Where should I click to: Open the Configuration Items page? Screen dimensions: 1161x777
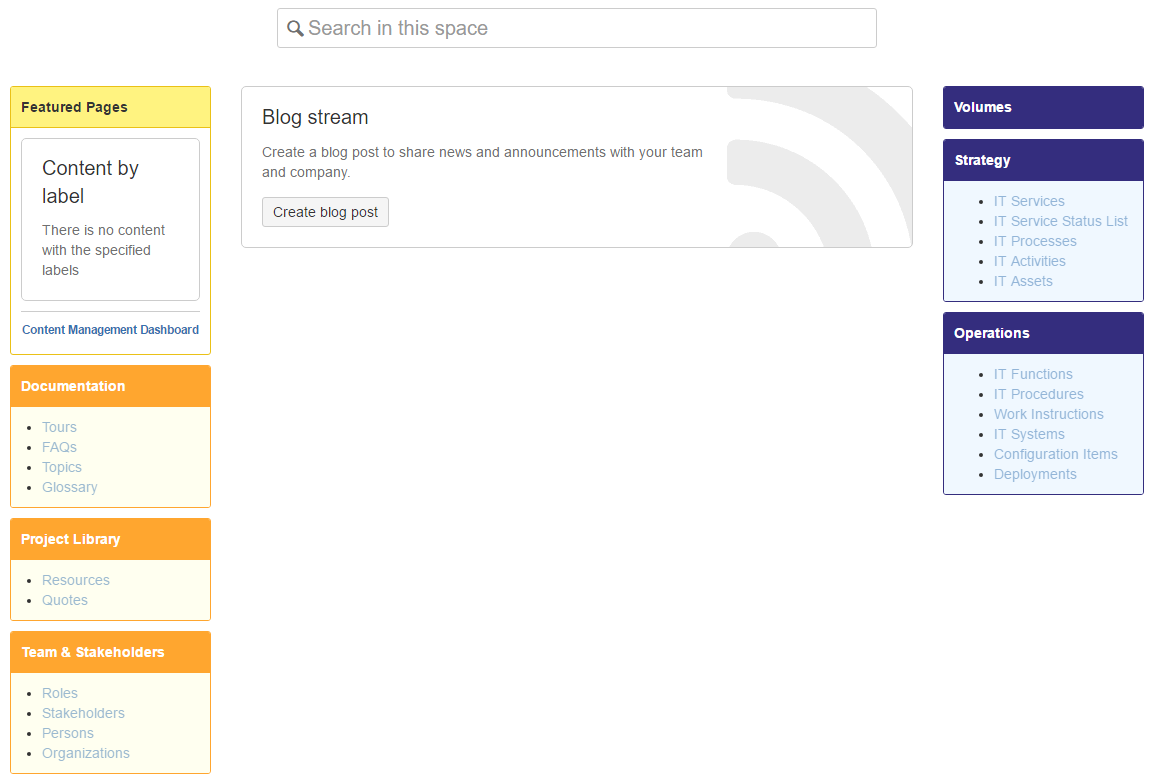click(1056, 454)
